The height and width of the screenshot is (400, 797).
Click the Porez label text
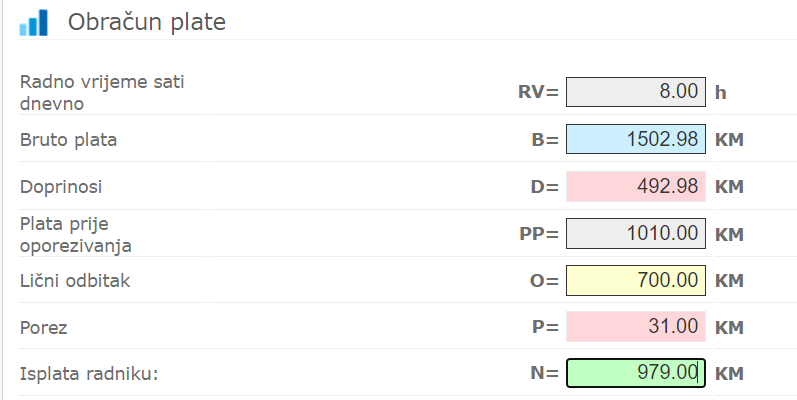pyautogui.click(x=43, y=327)
